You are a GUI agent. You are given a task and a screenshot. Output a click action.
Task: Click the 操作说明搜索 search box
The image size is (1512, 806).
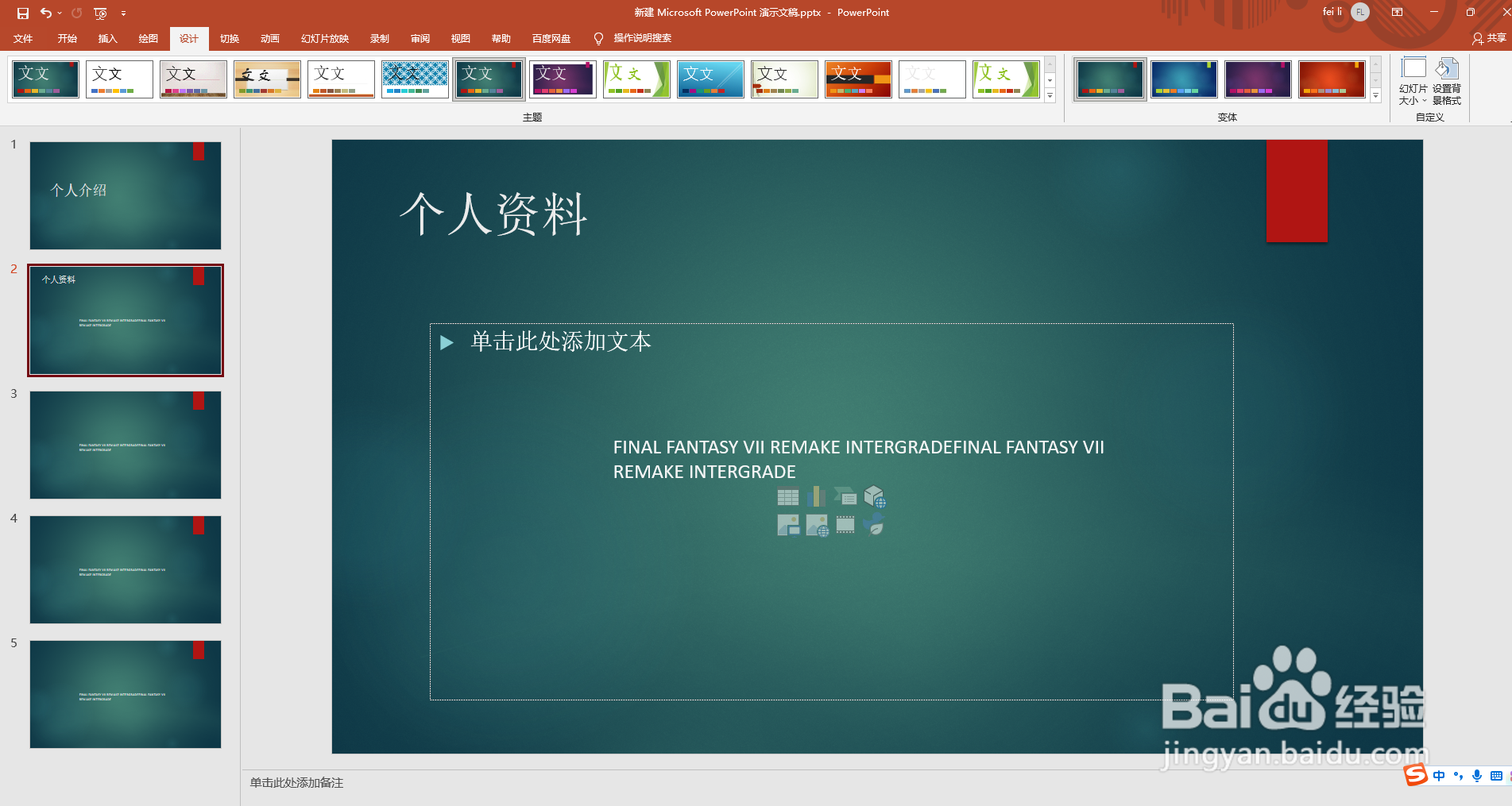[642, 38]
